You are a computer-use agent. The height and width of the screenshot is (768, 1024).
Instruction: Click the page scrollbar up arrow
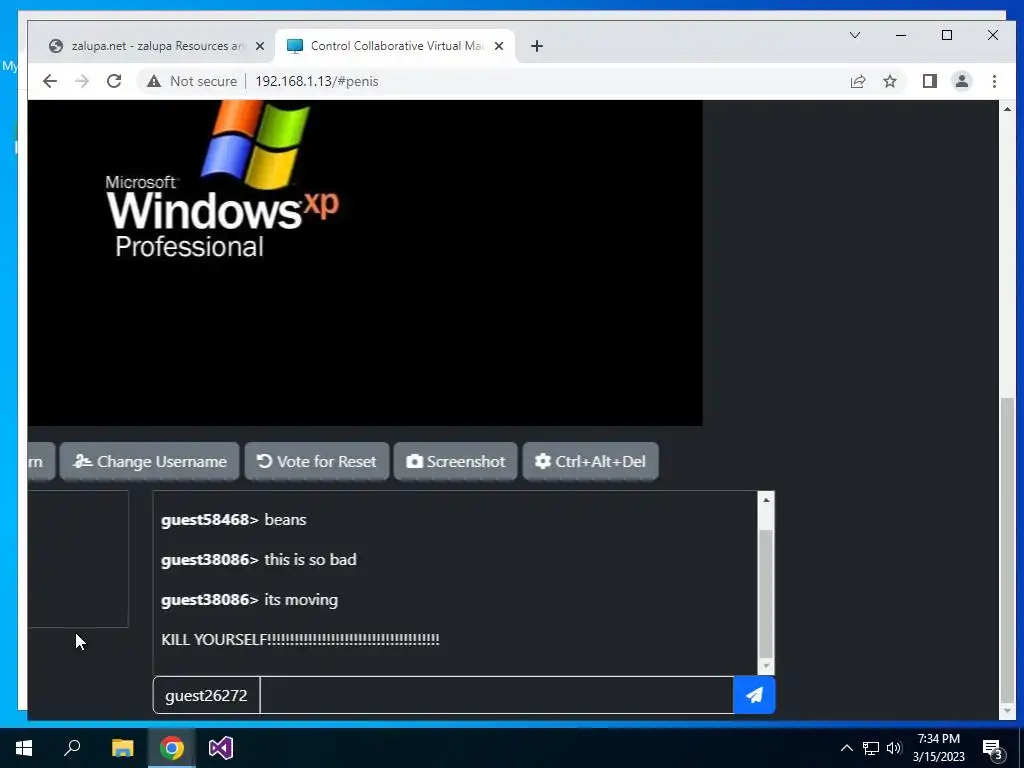click(x=1008, y=109)
